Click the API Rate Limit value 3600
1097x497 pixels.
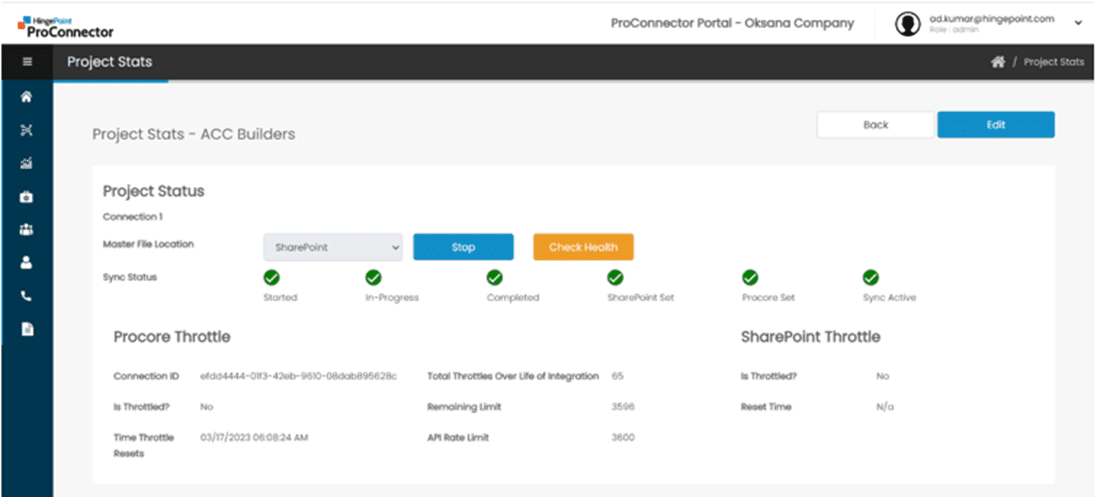pos(623,438)
